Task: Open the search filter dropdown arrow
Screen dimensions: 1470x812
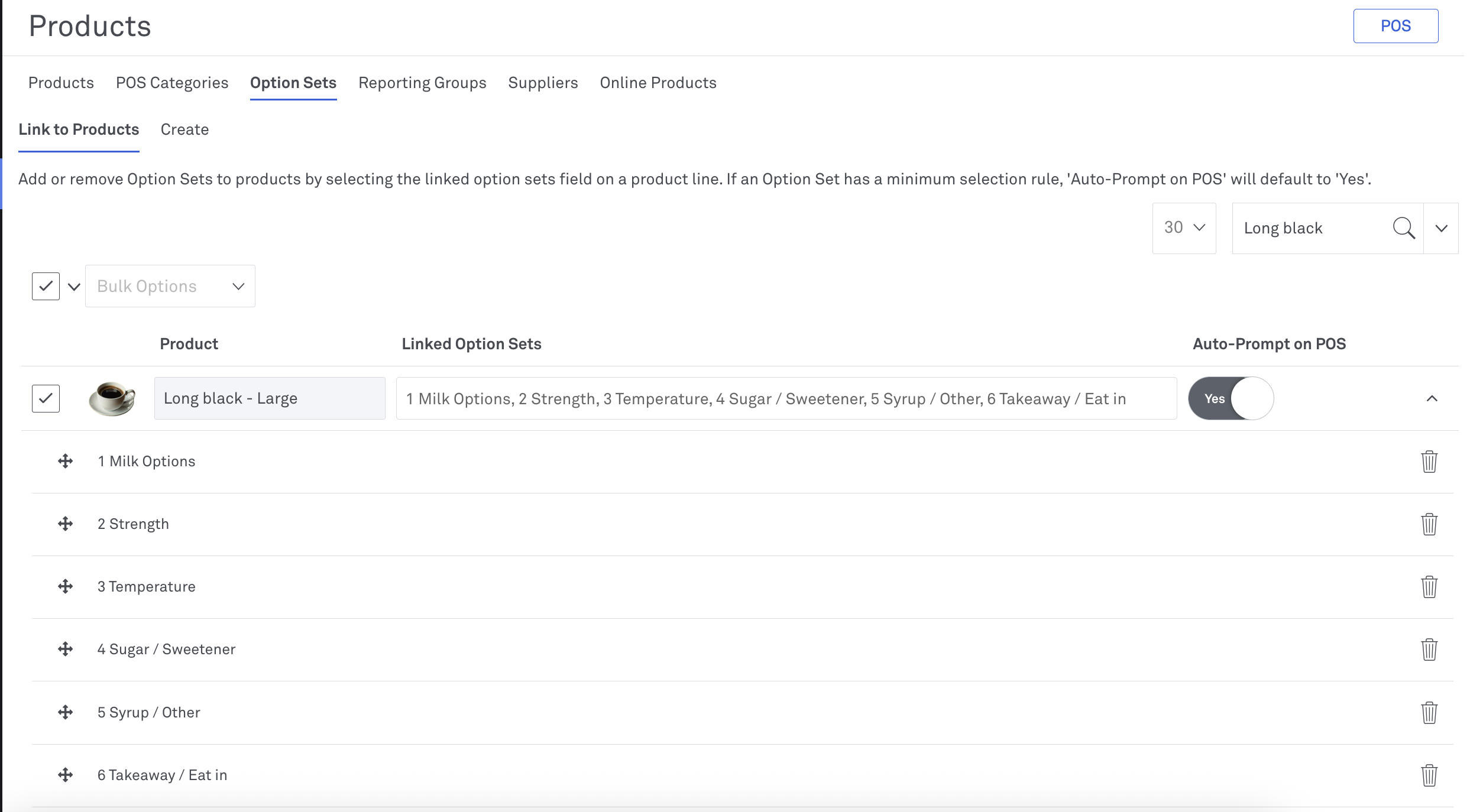Action: point(1441,228)
